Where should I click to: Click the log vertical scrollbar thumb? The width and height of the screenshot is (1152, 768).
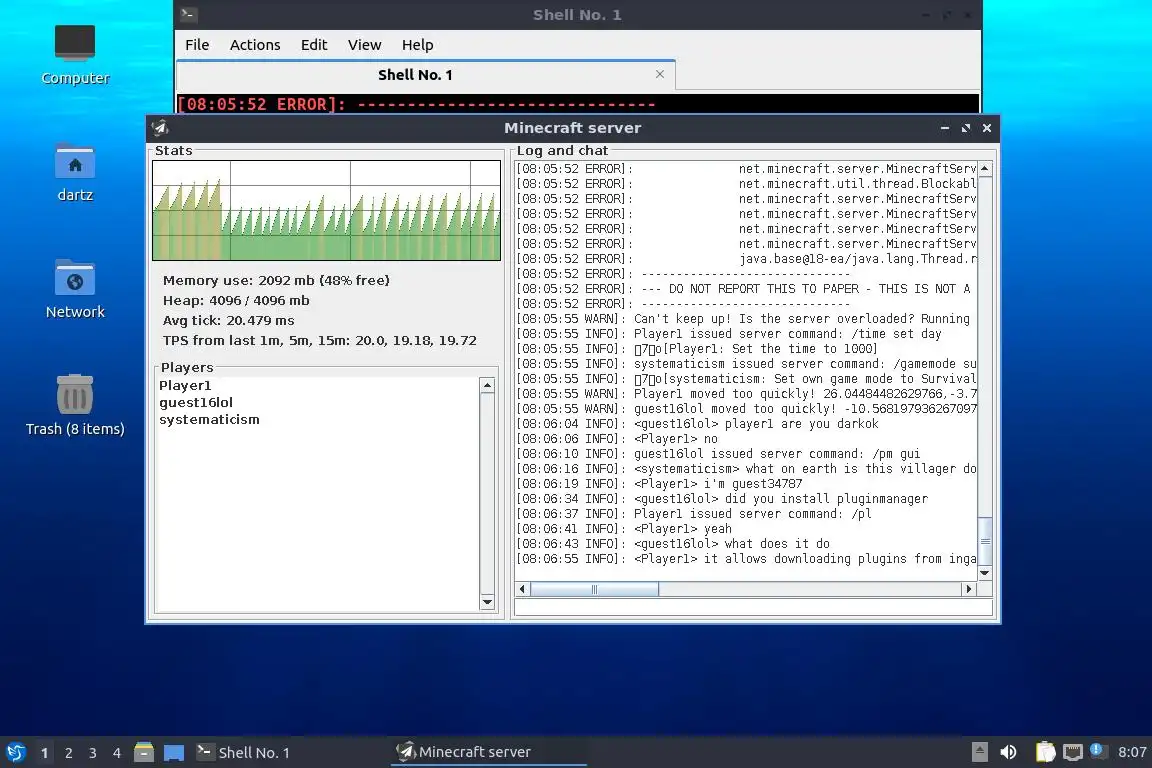(x=984, y=541)
